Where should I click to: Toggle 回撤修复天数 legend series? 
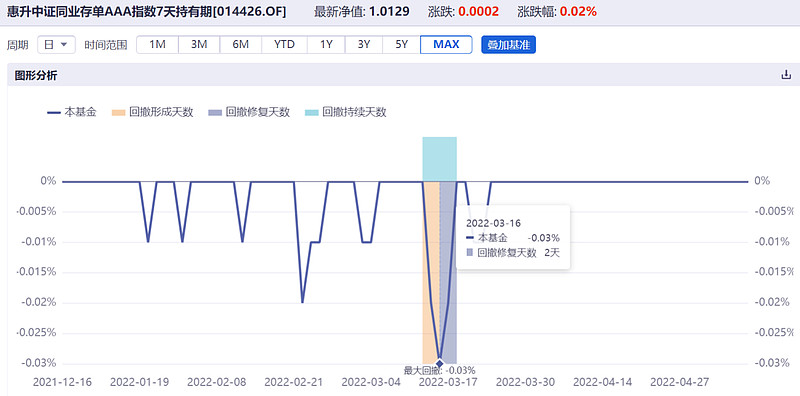249,112
